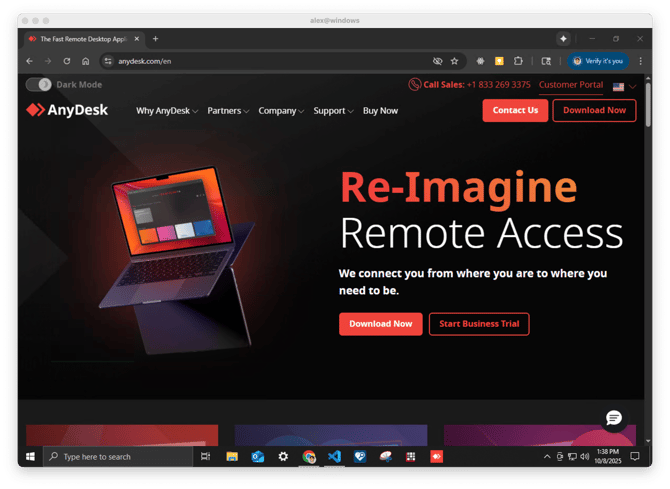Click the yellow extension icon
The width and height of the screenshot is (670, 489).
tap(499, 61)
